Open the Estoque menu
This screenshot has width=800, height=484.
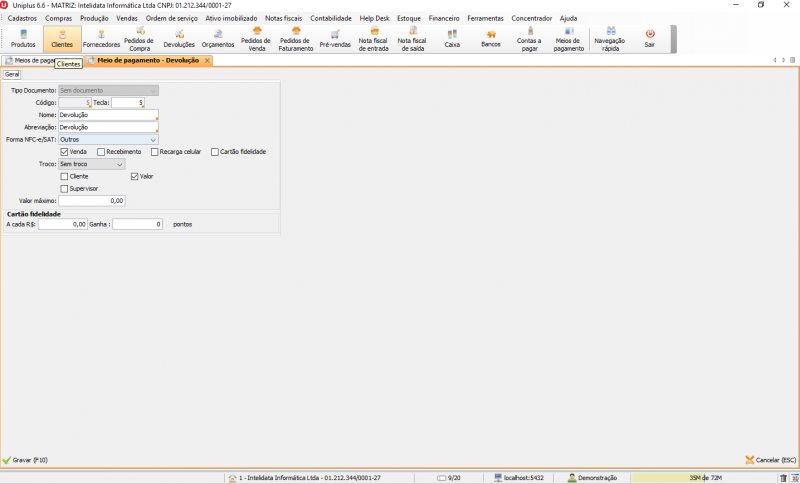(409, 18)
